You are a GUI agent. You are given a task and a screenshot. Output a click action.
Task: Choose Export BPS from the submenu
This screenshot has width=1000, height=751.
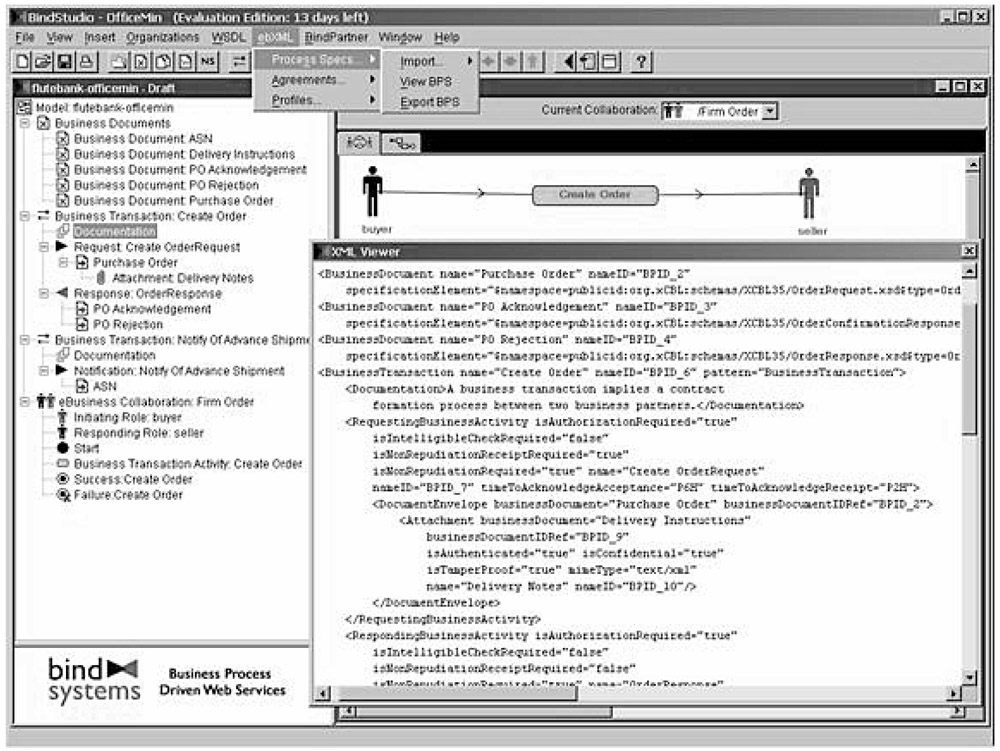[x=430, y=102]
